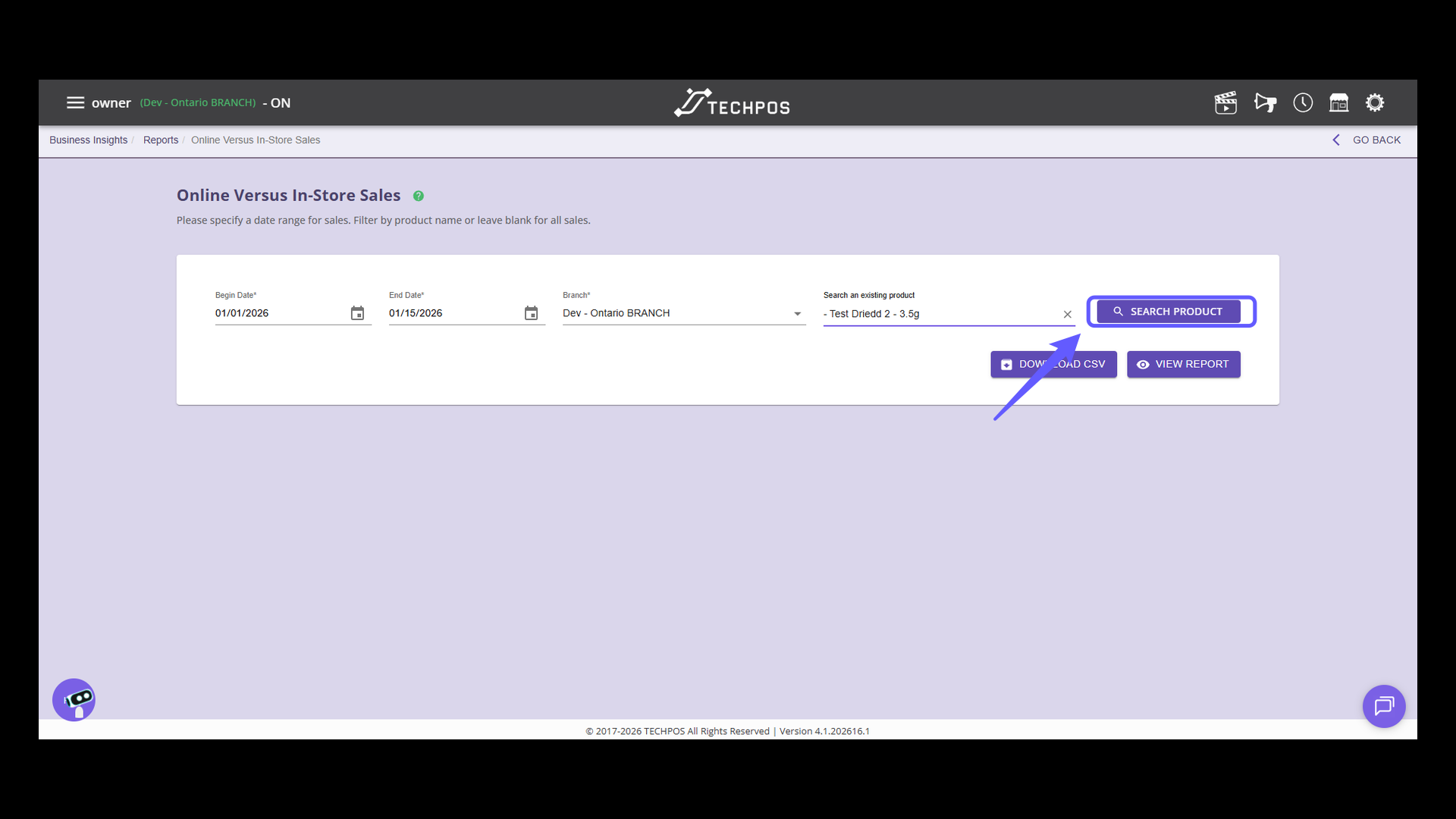Open the End Date calendar picker
This screenshot has width=1456, height=819.
531,313
